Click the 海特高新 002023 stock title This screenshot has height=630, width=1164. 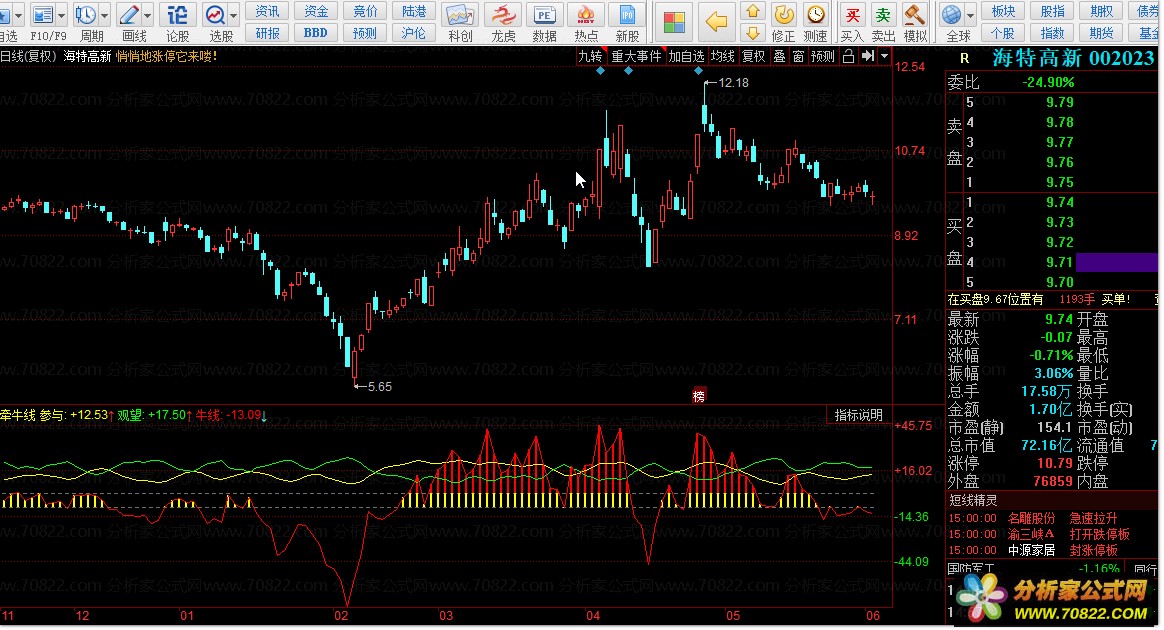click(x=1073, y=58)
